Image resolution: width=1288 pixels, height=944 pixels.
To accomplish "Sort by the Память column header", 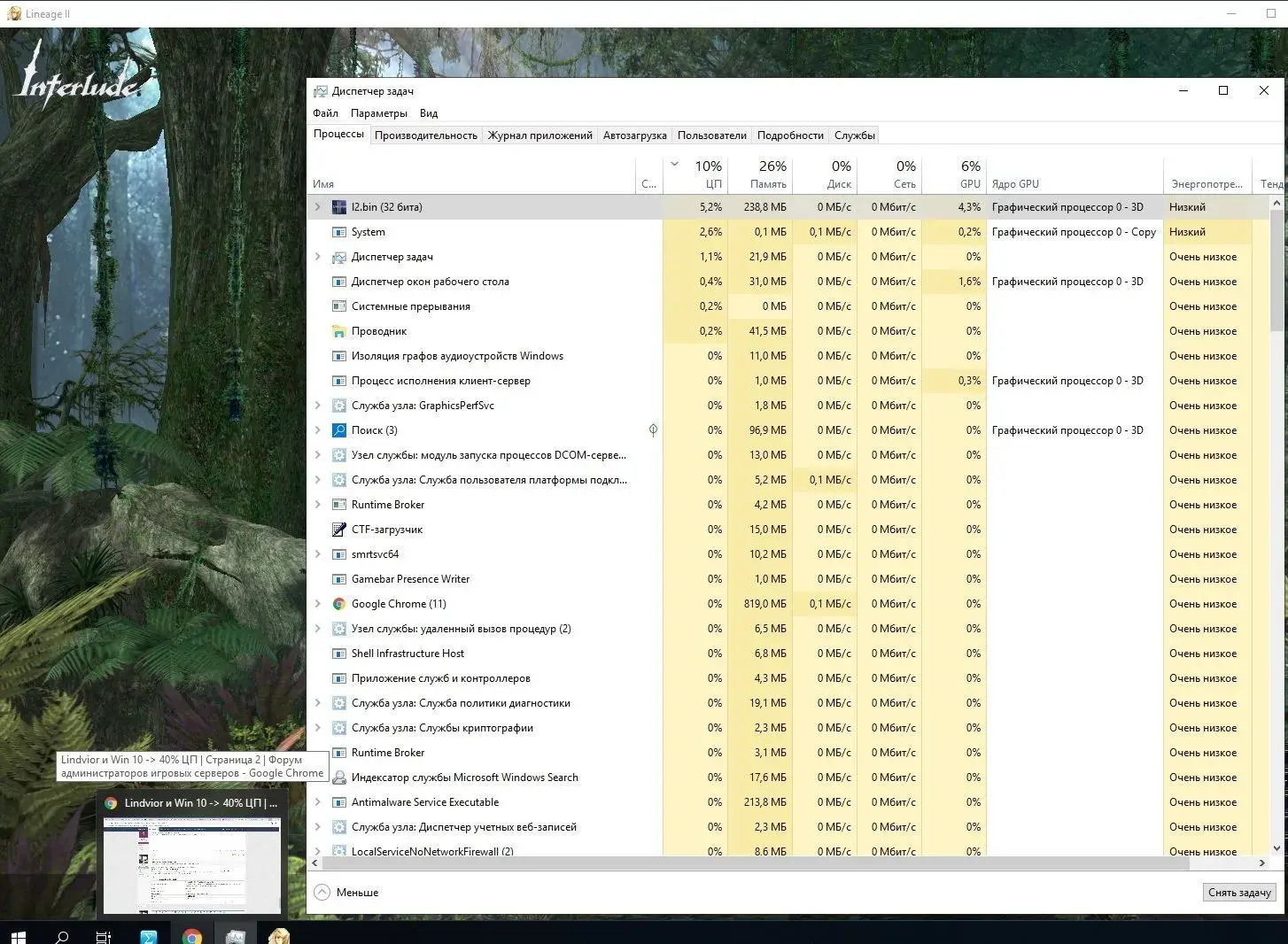I will click(x=760, y=175).
